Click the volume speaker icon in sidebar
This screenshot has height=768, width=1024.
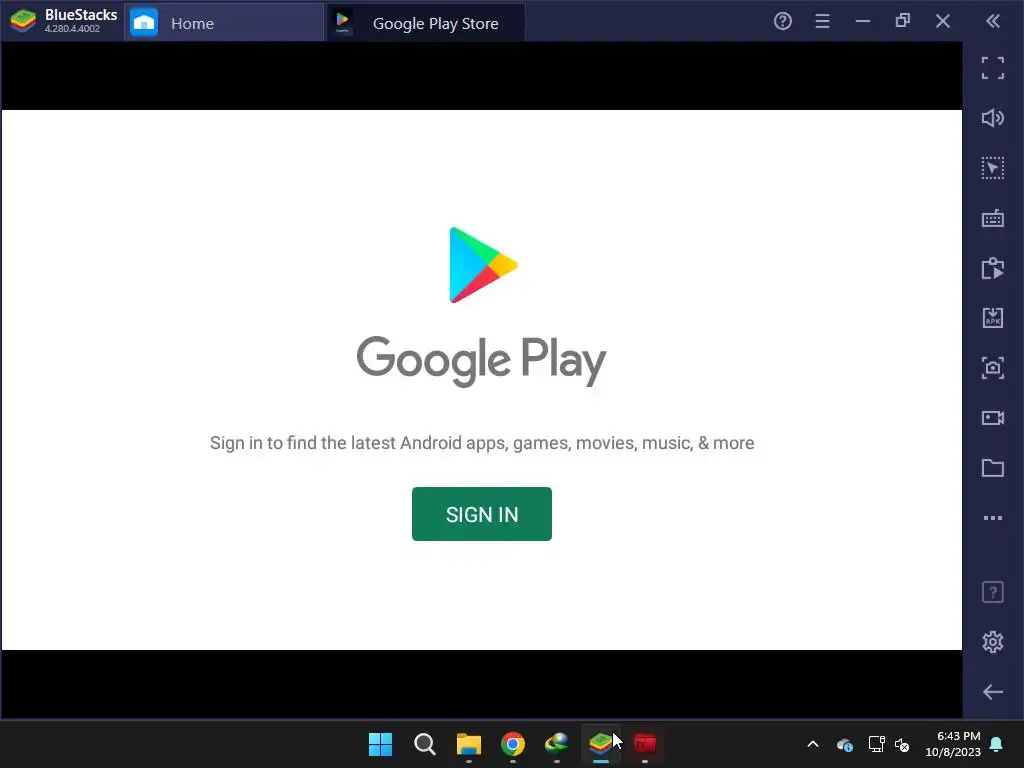tap(993, 118)
